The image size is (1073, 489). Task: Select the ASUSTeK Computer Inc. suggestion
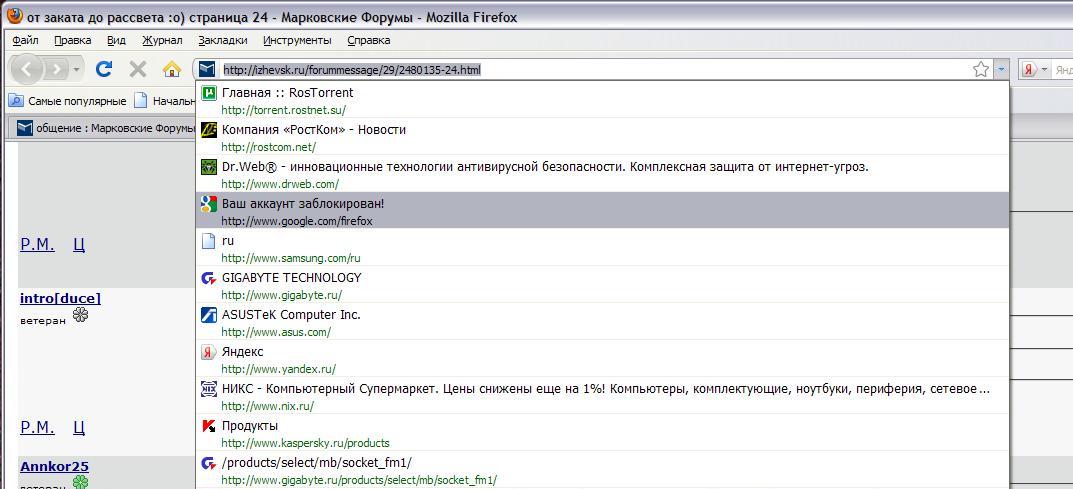pos(602,321)
